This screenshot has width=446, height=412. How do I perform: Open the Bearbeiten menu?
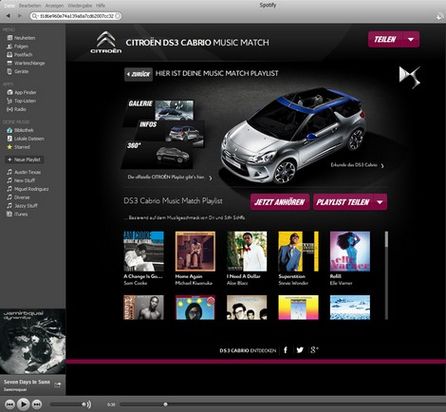pos(30,6)
